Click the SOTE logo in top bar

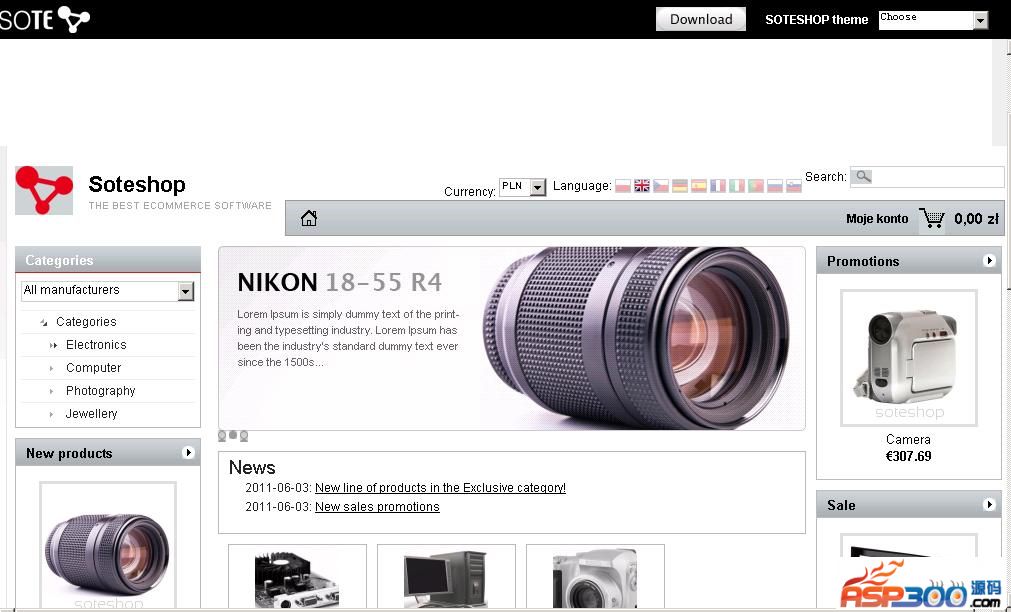pyautogui.click(x=44, y=19)
